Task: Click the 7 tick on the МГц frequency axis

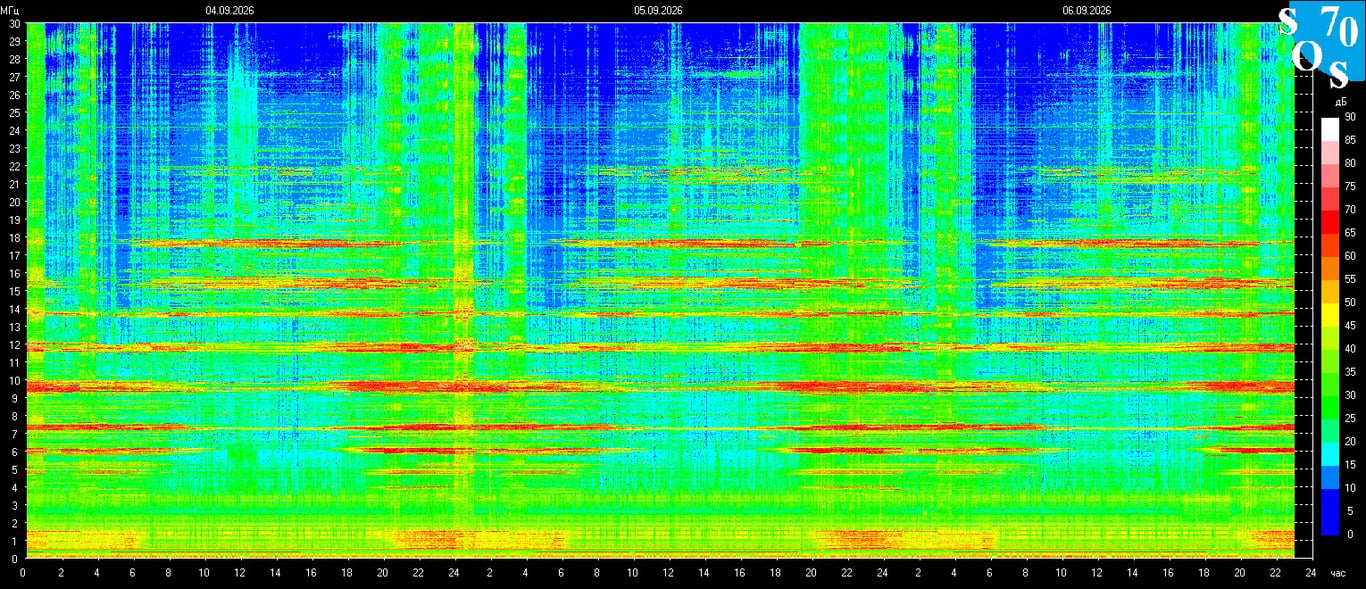Action: coord(17,434)
